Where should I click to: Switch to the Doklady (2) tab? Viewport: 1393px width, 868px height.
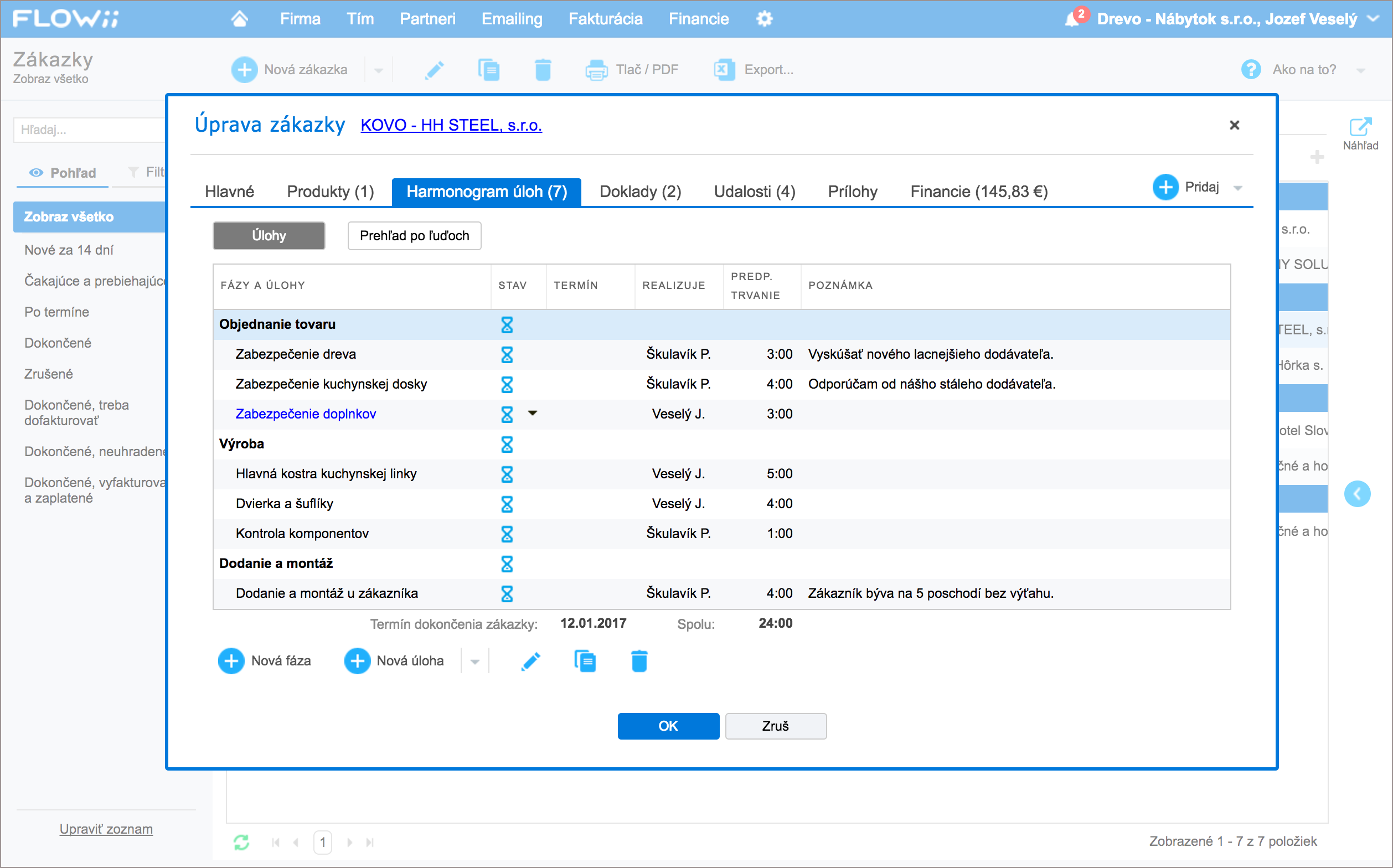[640, 192]
